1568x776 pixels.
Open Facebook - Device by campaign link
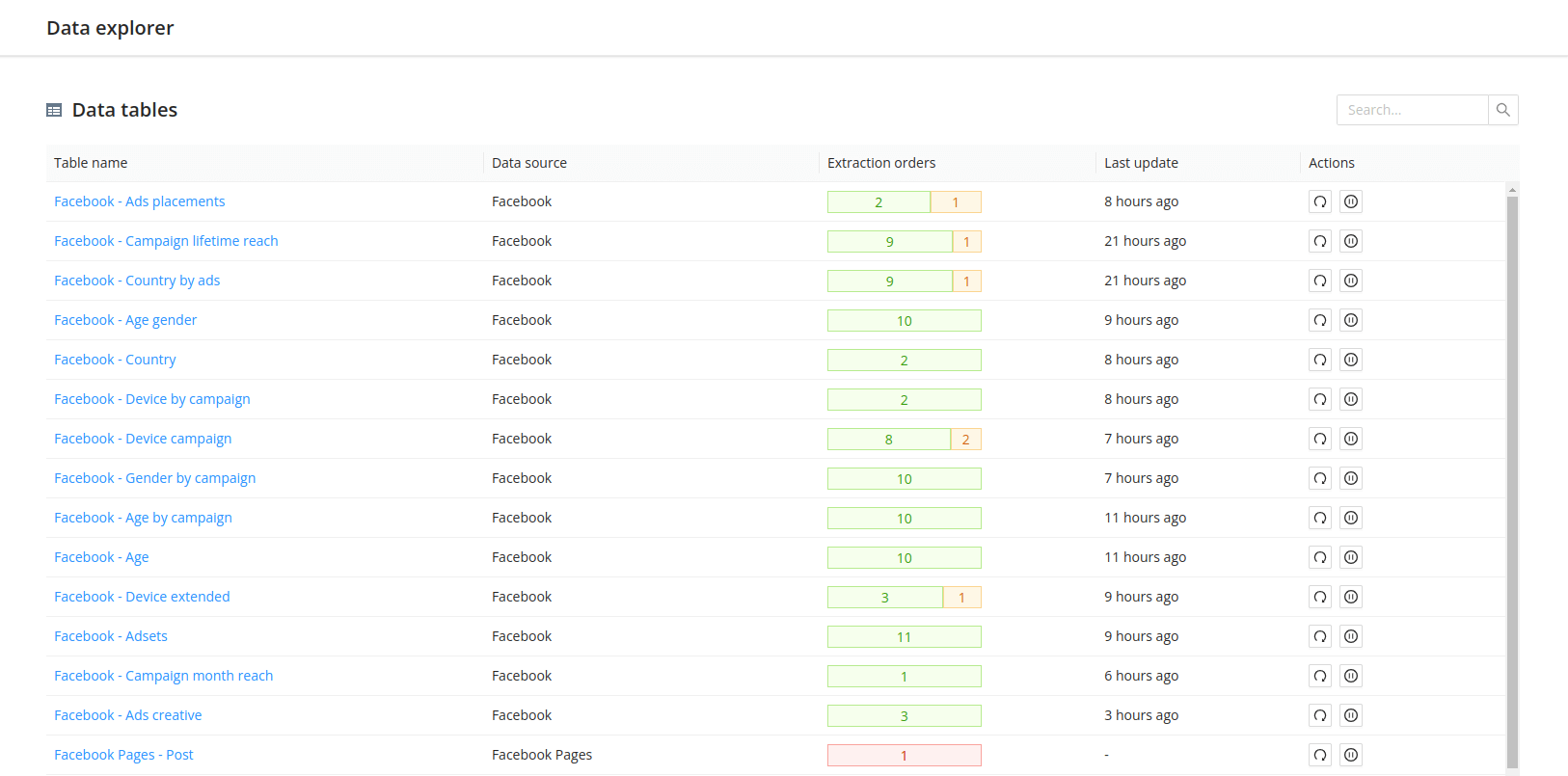tap(151, 399)
